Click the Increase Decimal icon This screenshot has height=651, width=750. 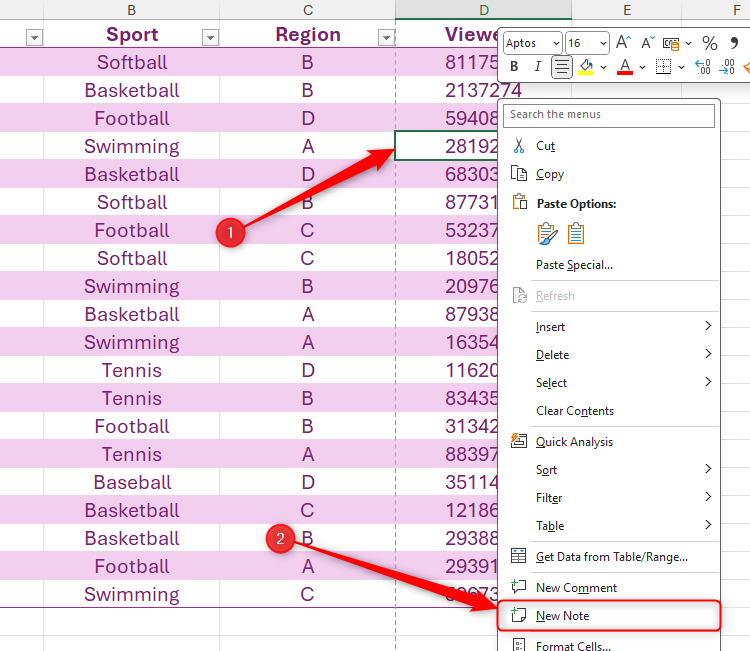point(702,67)
